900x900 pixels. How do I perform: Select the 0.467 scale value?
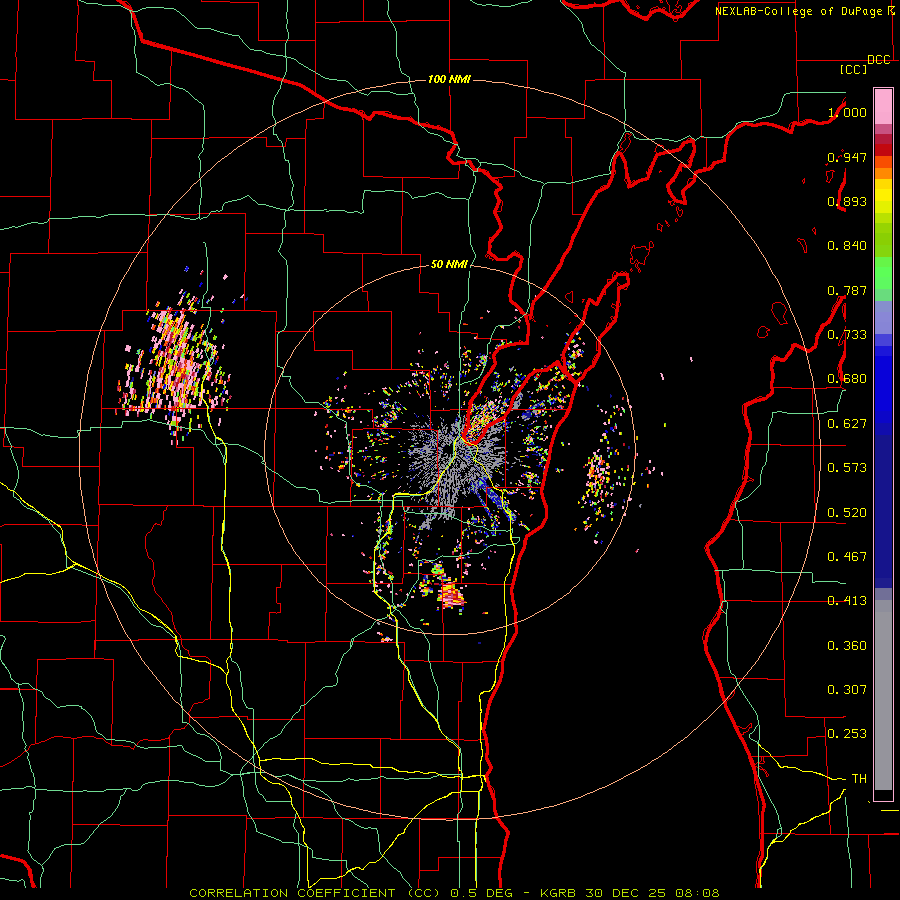click(847, 557)
